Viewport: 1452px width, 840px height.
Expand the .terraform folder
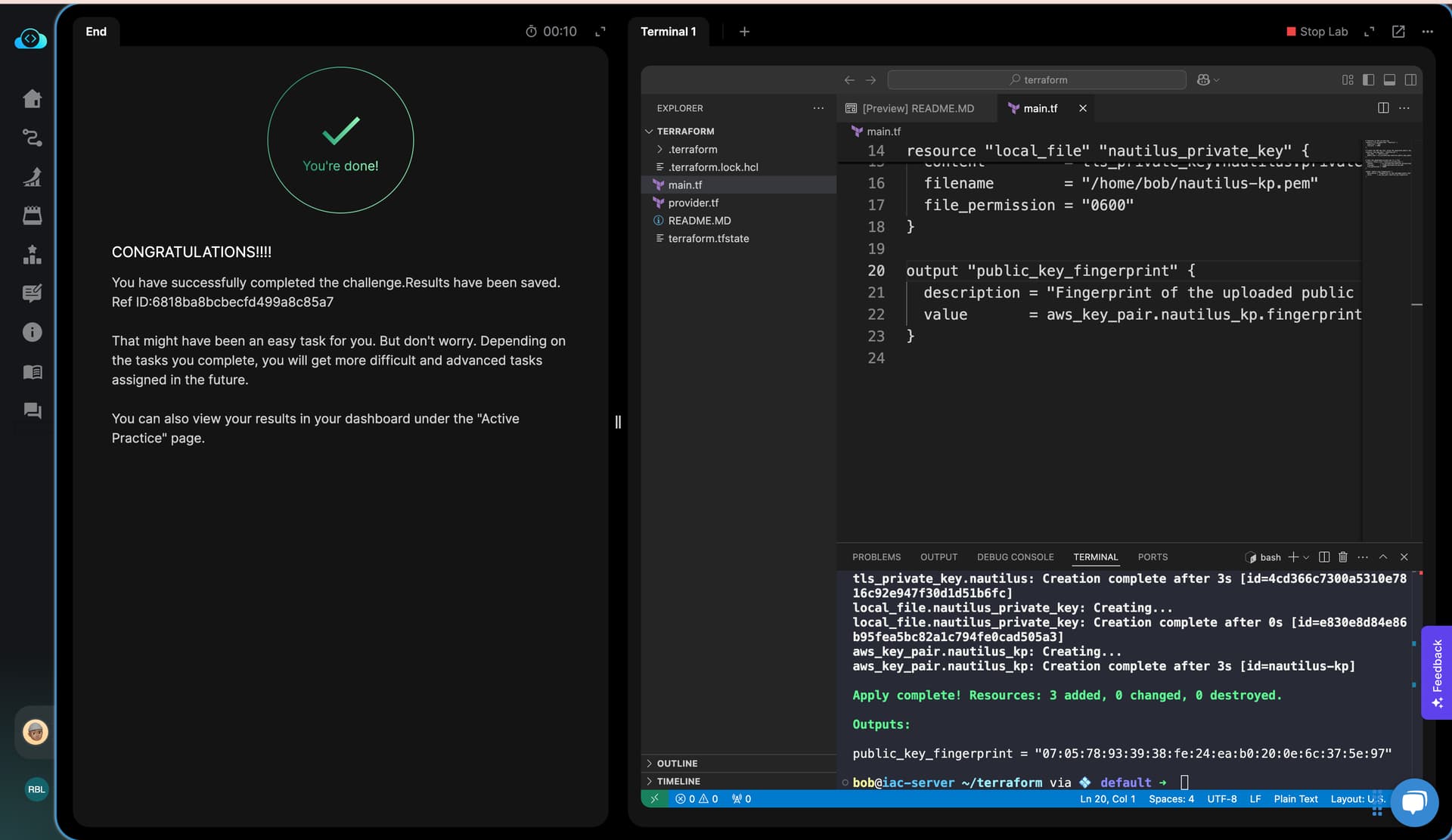(692, 150)
